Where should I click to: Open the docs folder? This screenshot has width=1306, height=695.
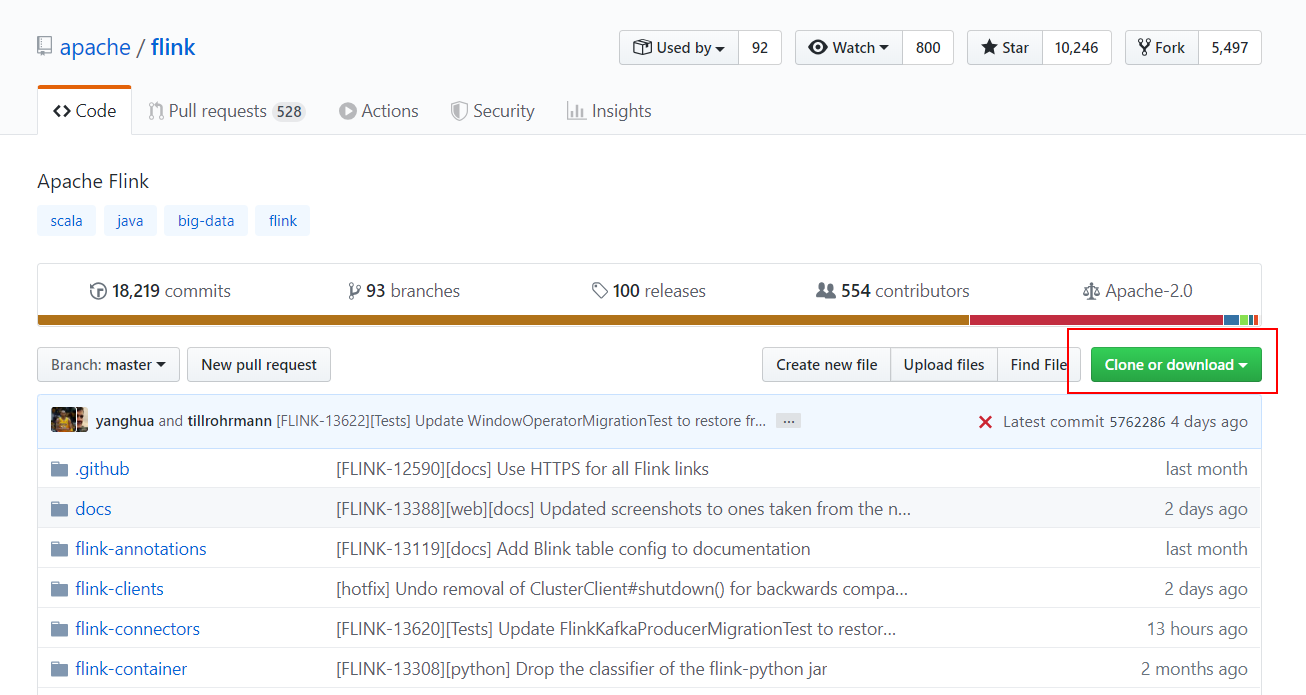[x=93, y=509]
